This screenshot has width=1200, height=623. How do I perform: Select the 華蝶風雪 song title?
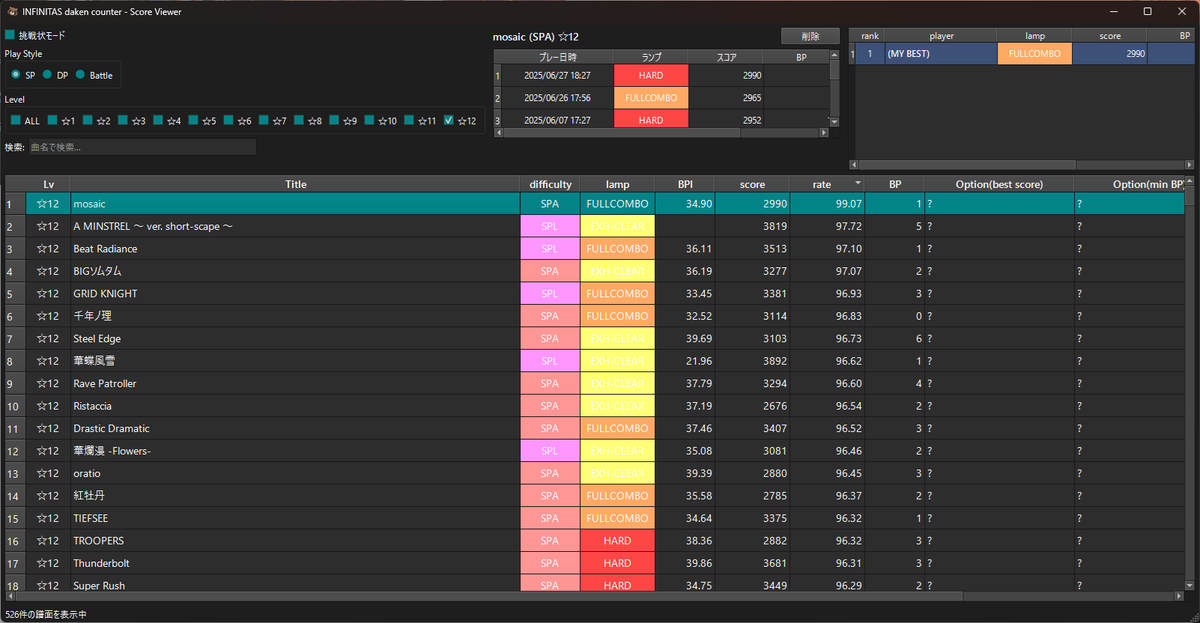click(93, 360)
